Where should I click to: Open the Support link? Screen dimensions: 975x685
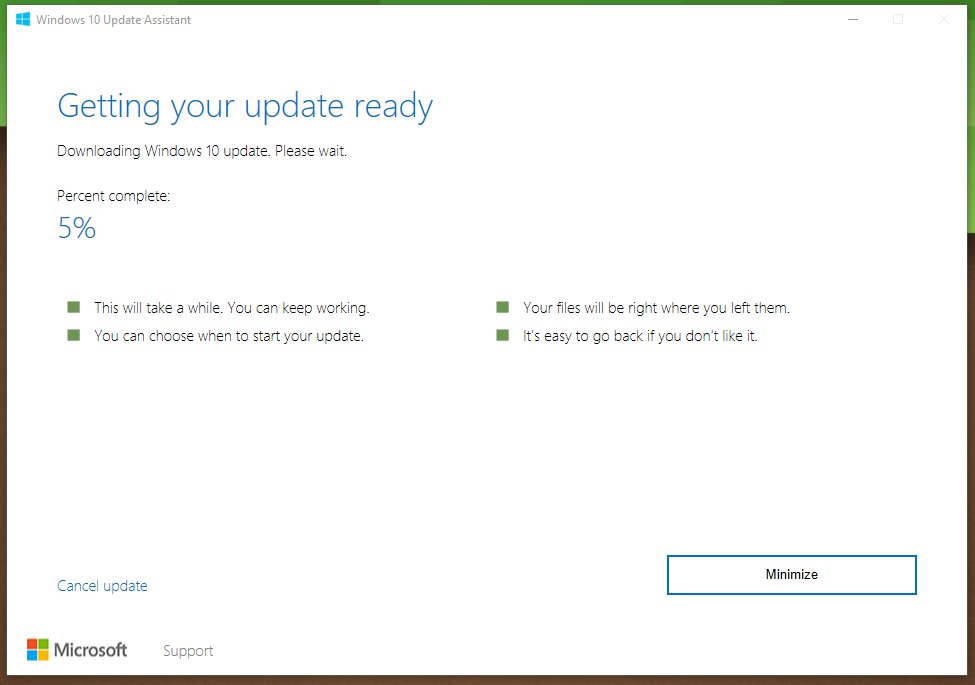tap(188, 650)
